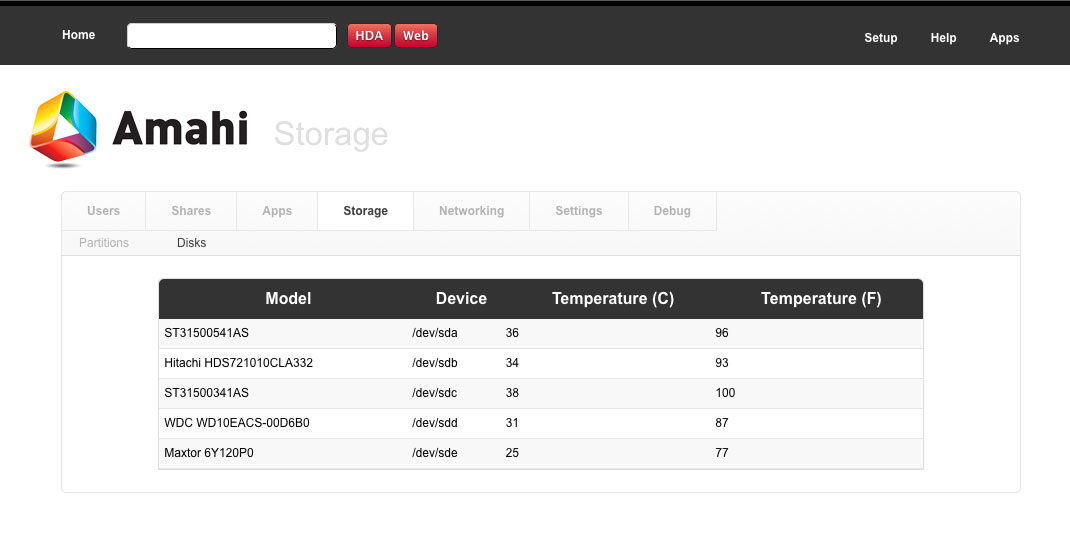Open the Settings tab

579,211
